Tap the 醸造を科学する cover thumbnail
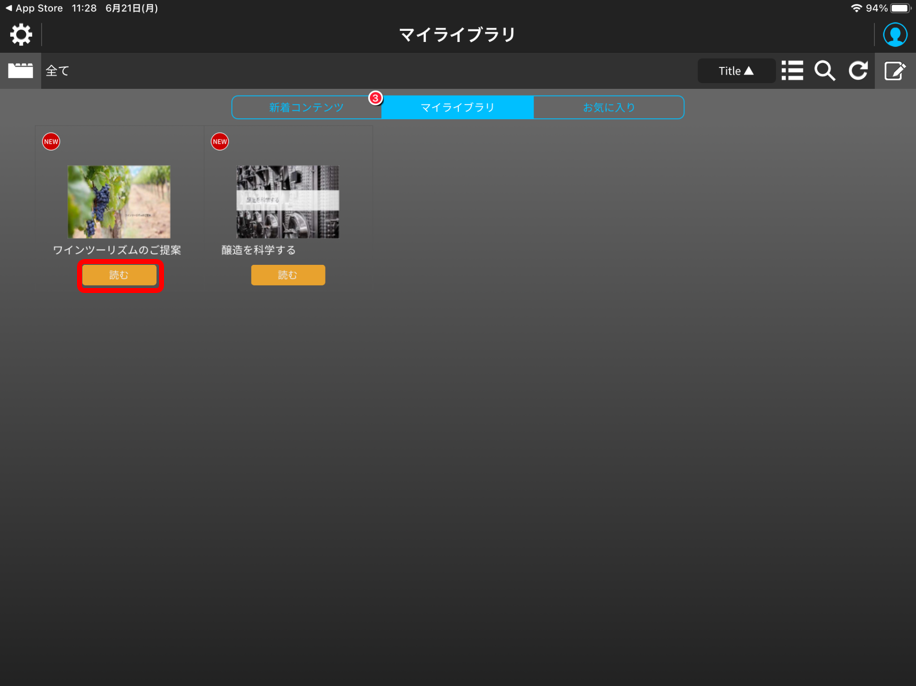 (x=288, y=202)
